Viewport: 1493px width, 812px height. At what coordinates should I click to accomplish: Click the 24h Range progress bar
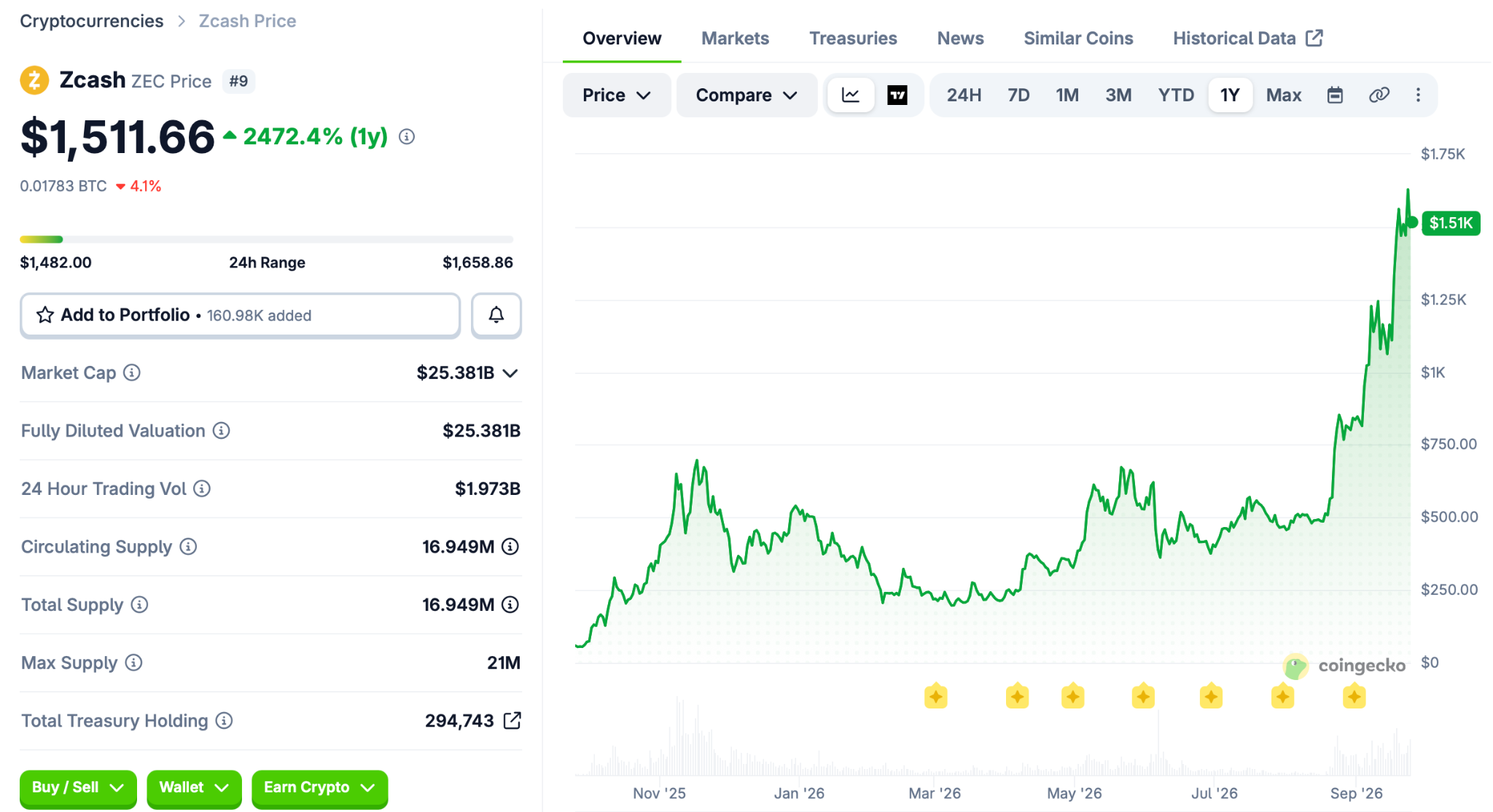point(267,239)
